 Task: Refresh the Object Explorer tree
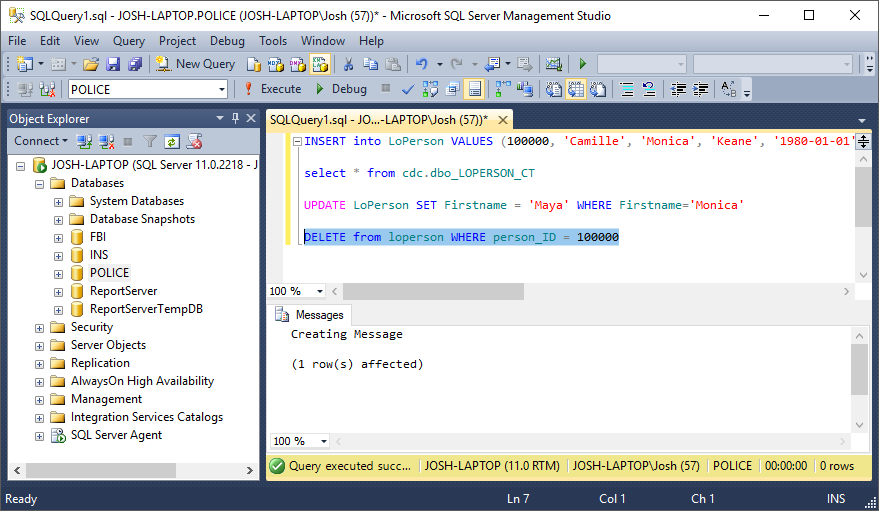(172, 141)
